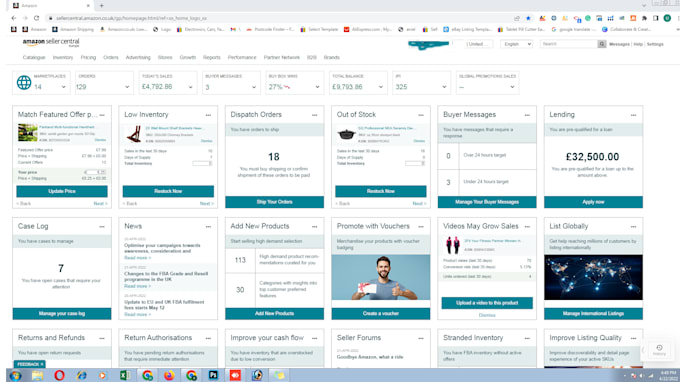Click the List Globally world map image
This screenshot has height=382, width=680.
[x=593, y=277]
